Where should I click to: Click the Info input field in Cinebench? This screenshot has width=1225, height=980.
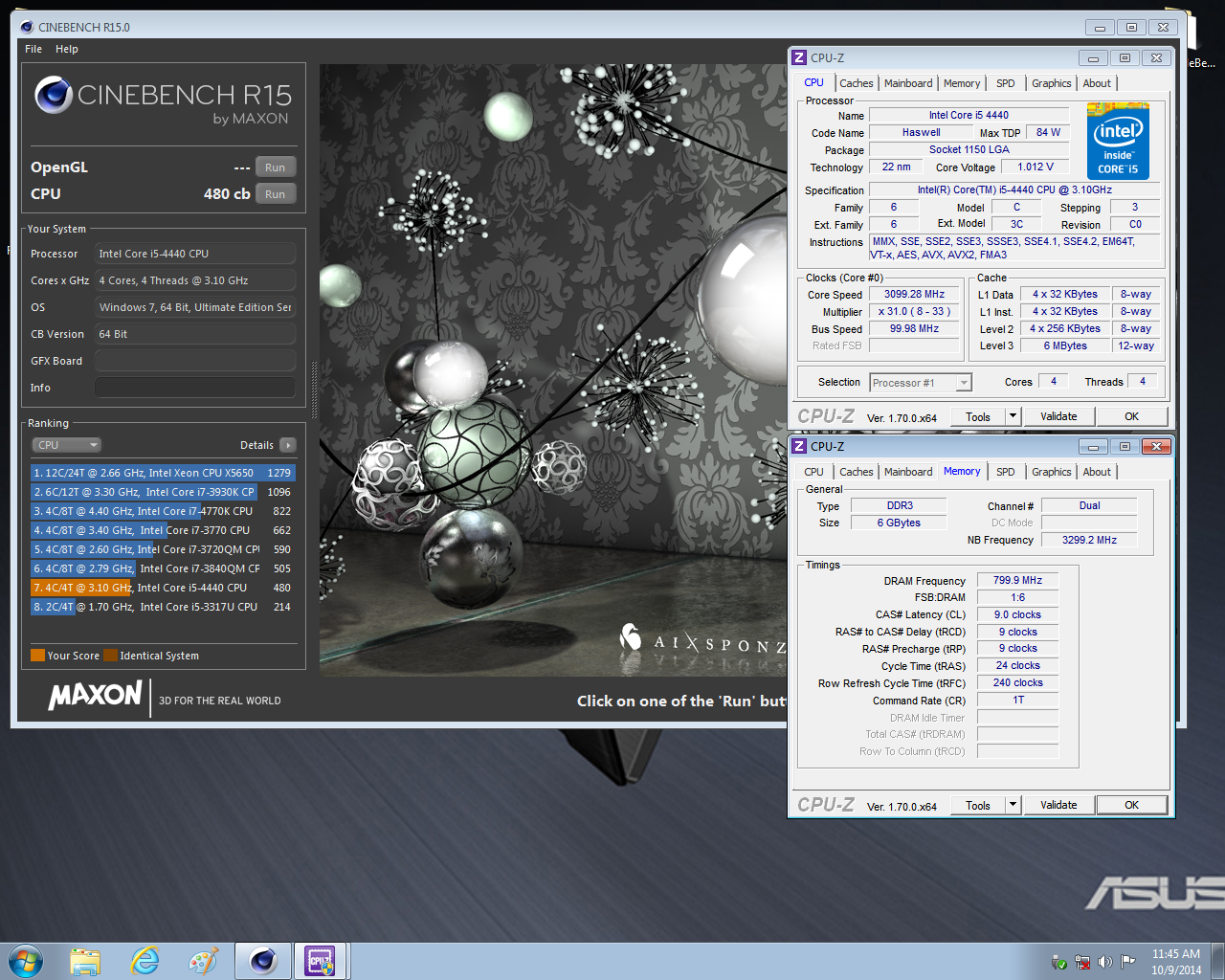[195, 388]
